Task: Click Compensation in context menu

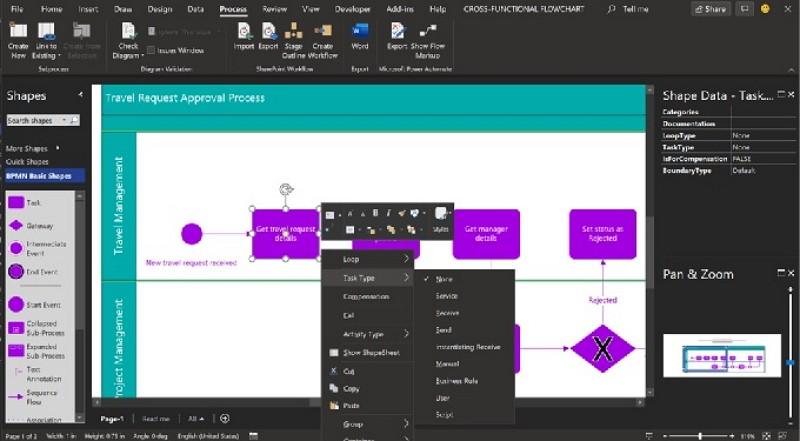Action: (x=367, y=297)
